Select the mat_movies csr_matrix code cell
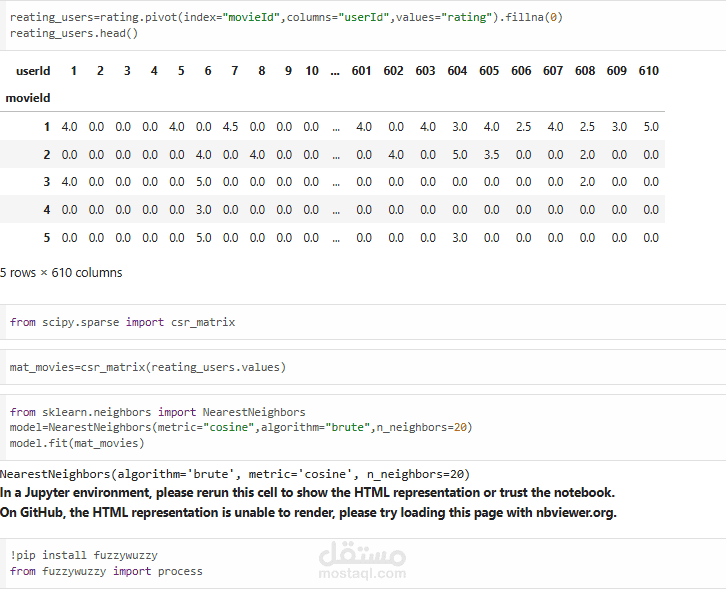The height and width of the screenshot is (593, 726). (x=363, y=367)
